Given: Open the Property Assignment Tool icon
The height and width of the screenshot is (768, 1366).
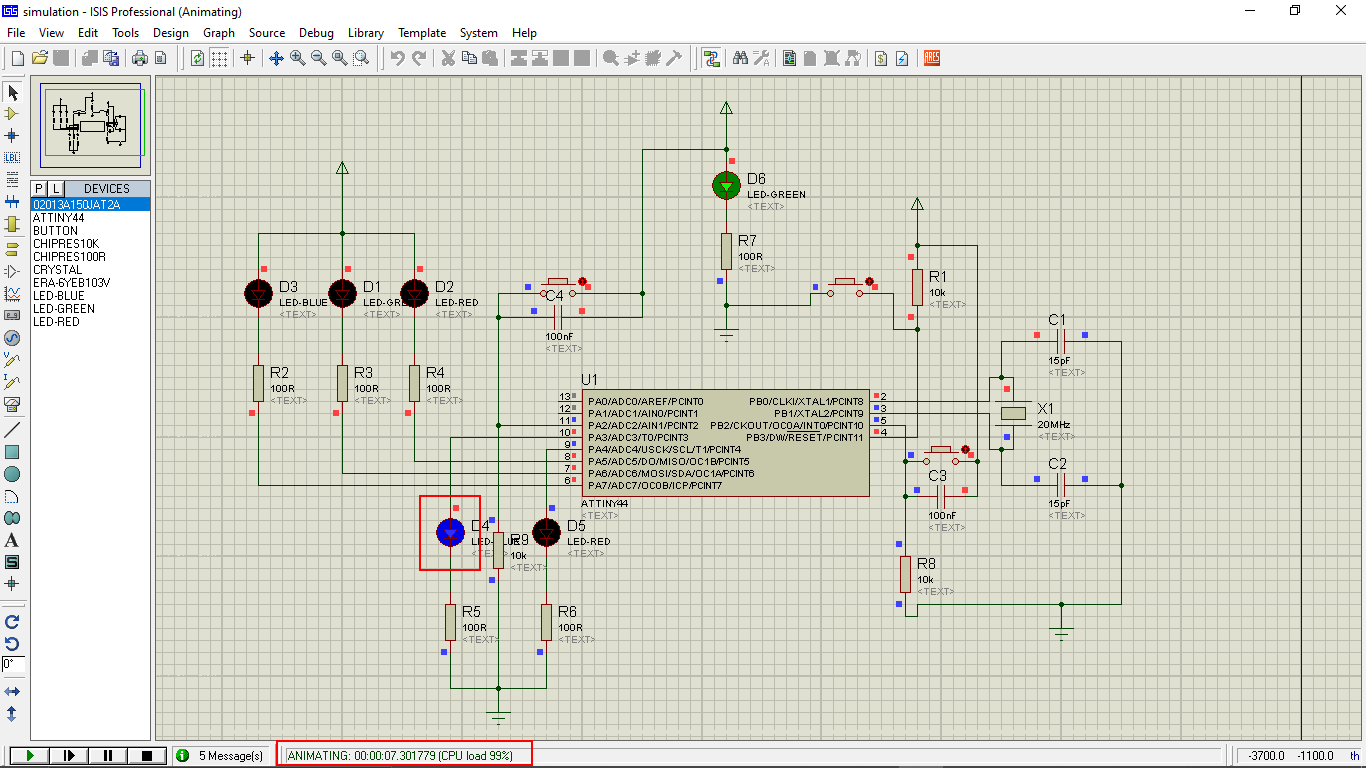Looking at the screenshot, I should (x=761, y=58).
